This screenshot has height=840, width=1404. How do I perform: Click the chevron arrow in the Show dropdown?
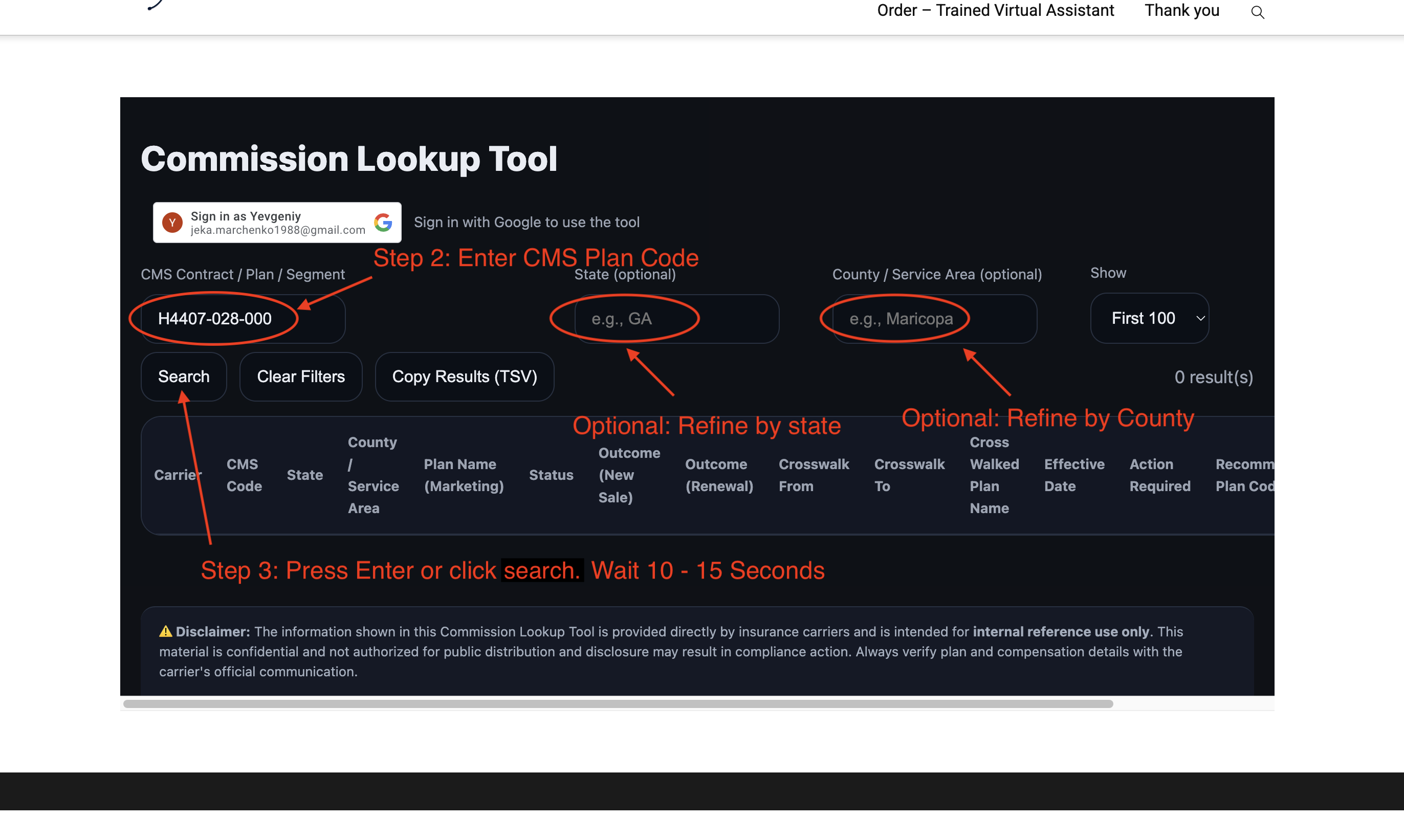point(1200,318)
